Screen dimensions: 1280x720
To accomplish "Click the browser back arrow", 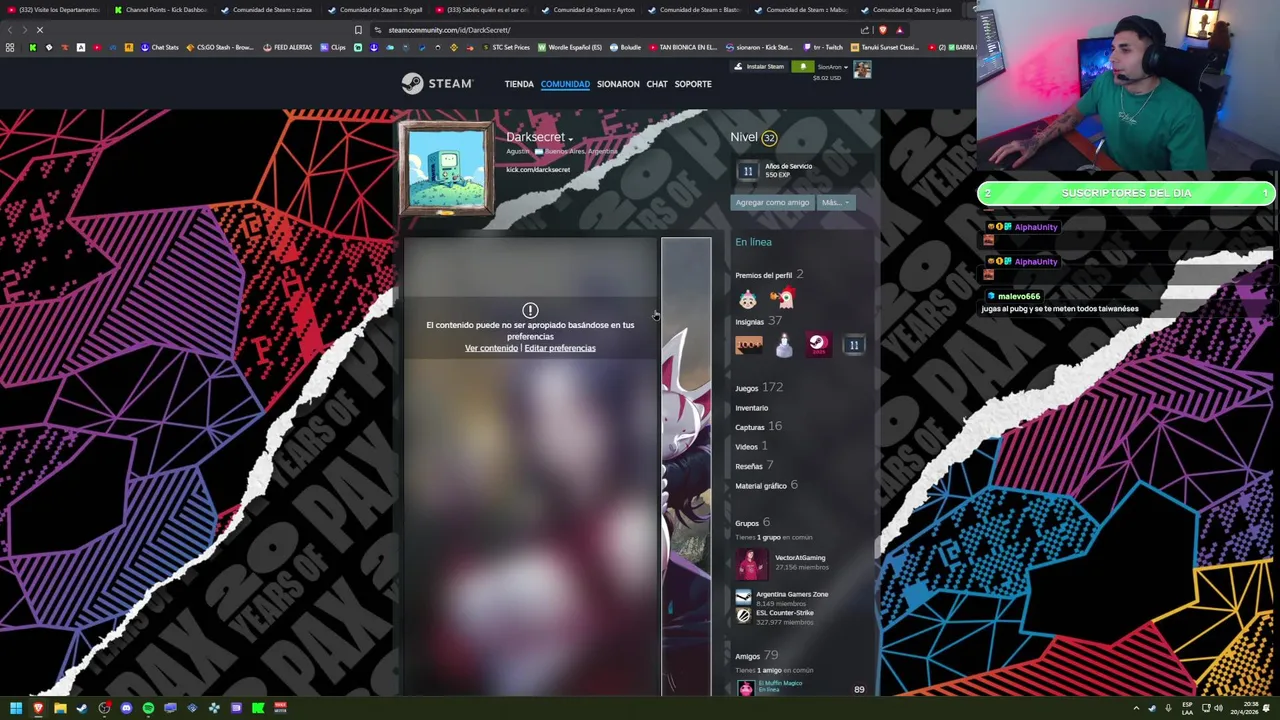I will (9, 30).
